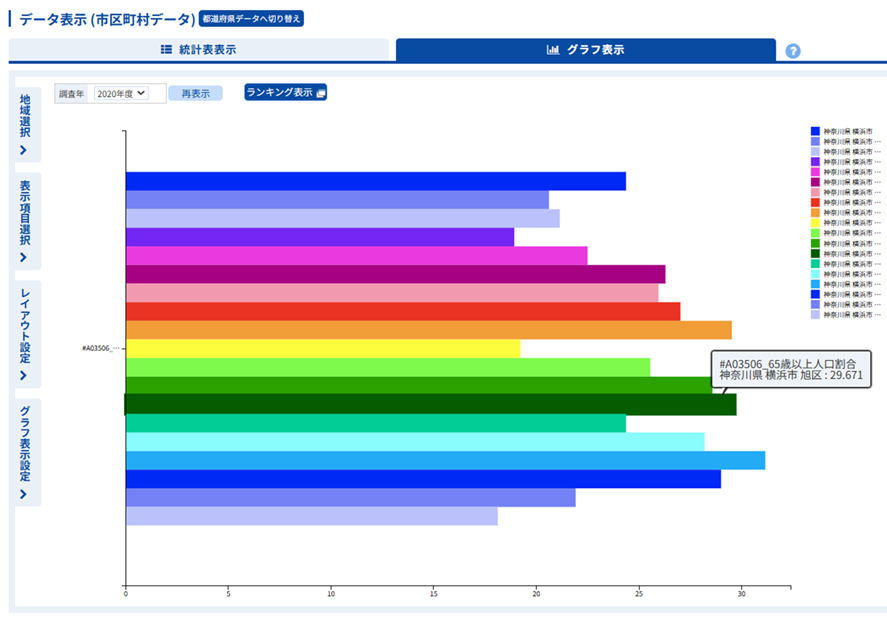Click the yellow bar in the chart

pyautogui.click(x=322, y=348)
